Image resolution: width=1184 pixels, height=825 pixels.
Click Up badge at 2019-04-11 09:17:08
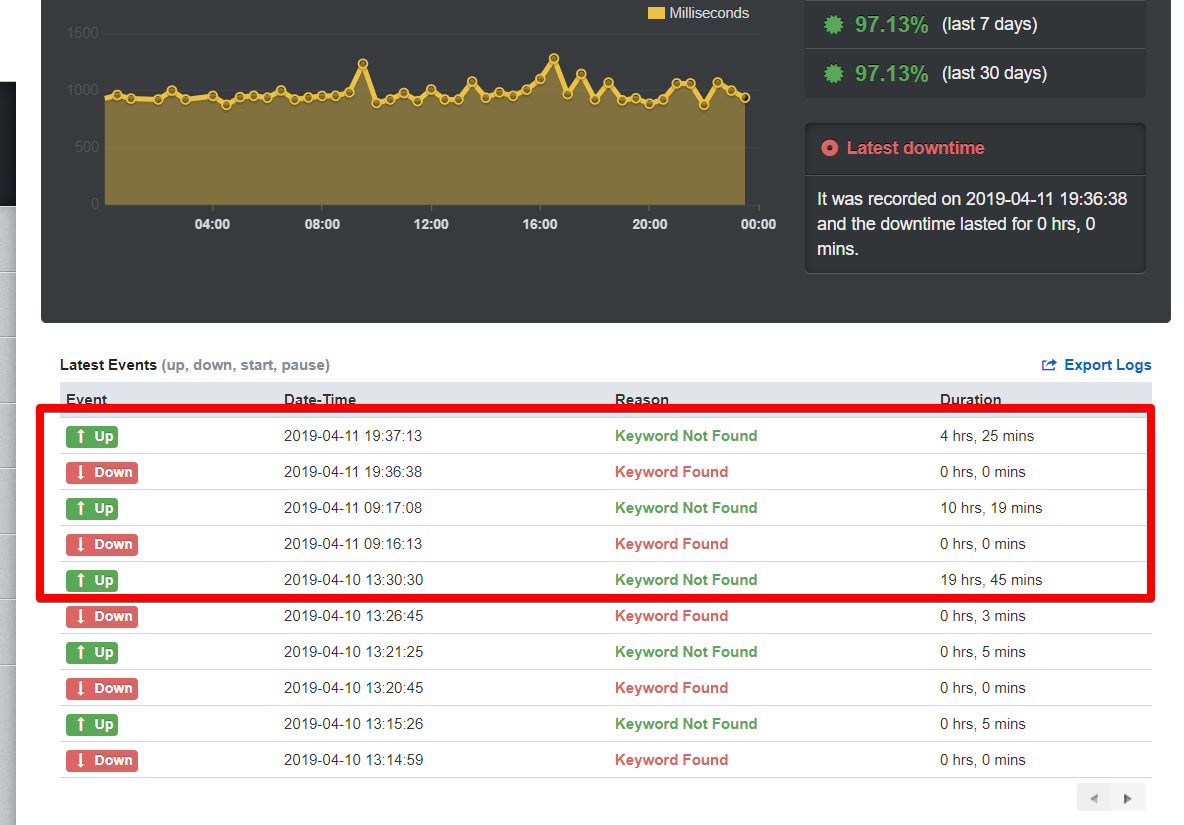[x=92, y=508]
